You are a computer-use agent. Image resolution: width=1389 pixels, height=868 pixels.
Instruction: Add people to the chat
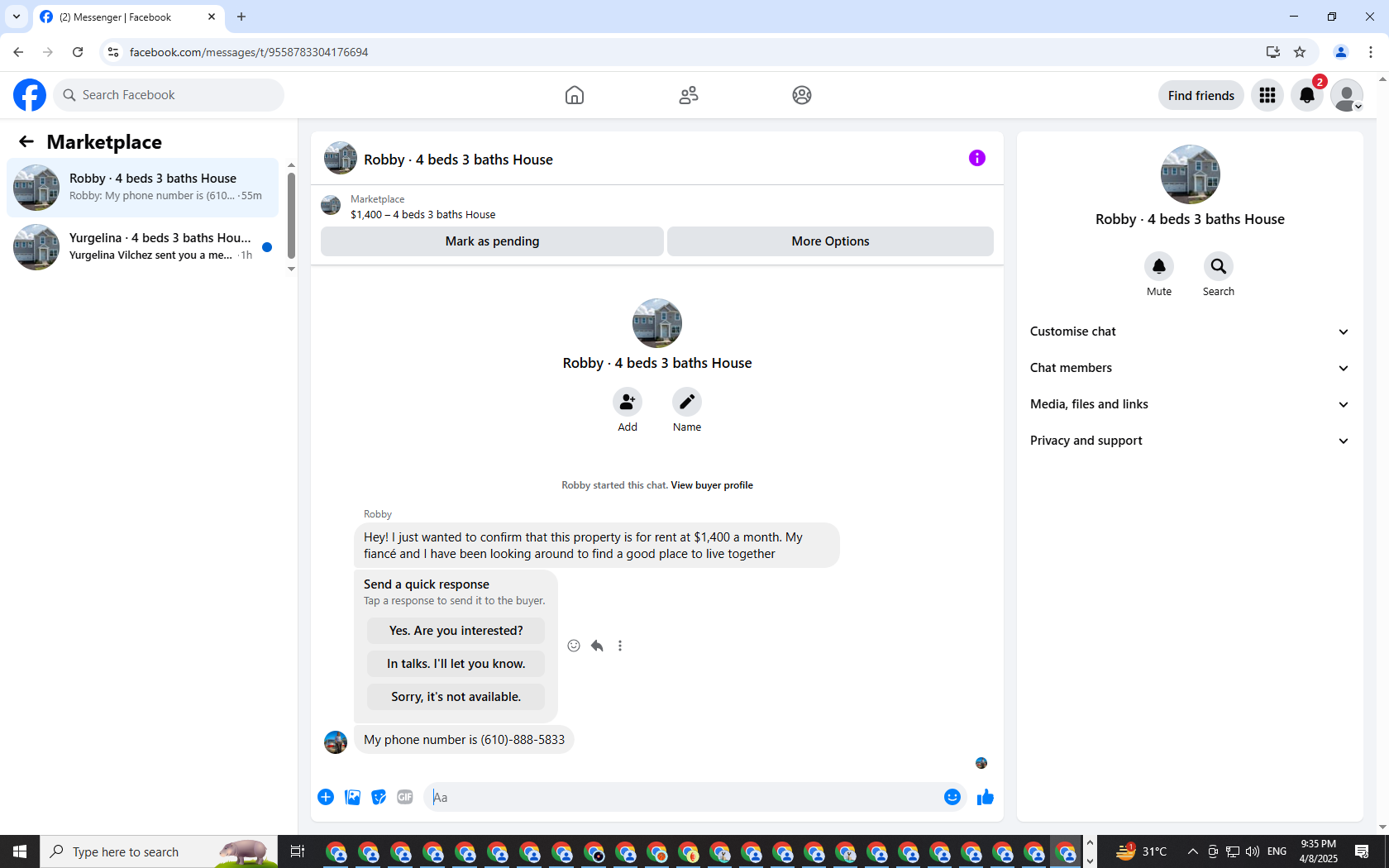tap(628, 402)
